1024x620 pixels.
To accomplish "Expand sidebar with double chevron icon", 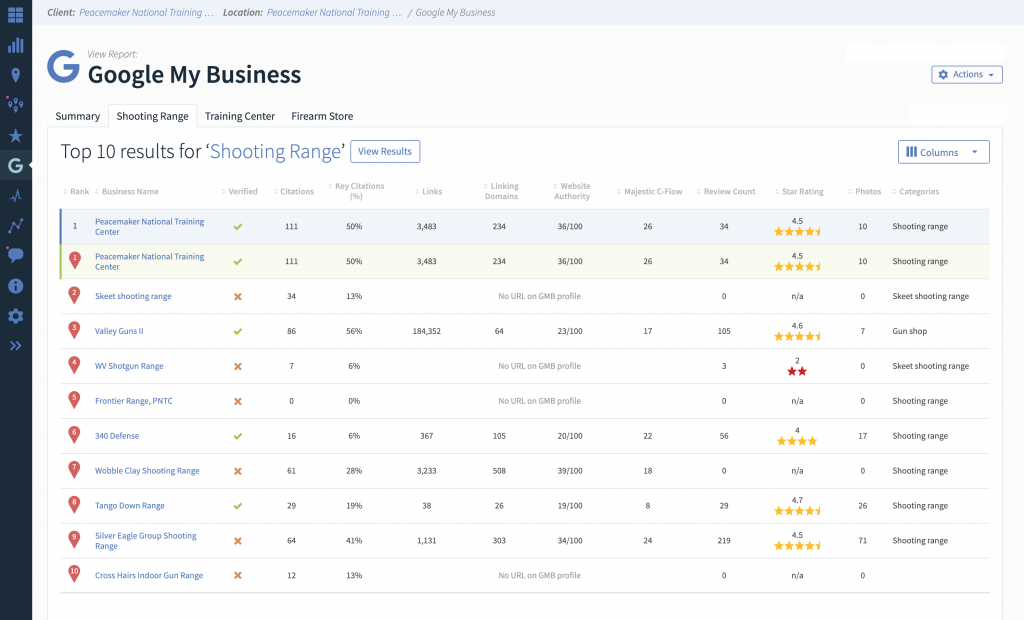I will 16,346.
